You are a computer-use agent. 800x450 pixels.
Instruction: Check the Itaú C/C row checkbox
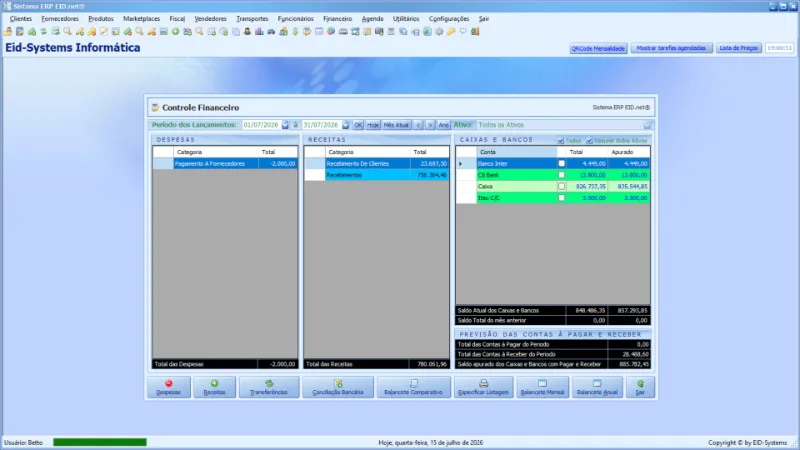tap(562, 198)
